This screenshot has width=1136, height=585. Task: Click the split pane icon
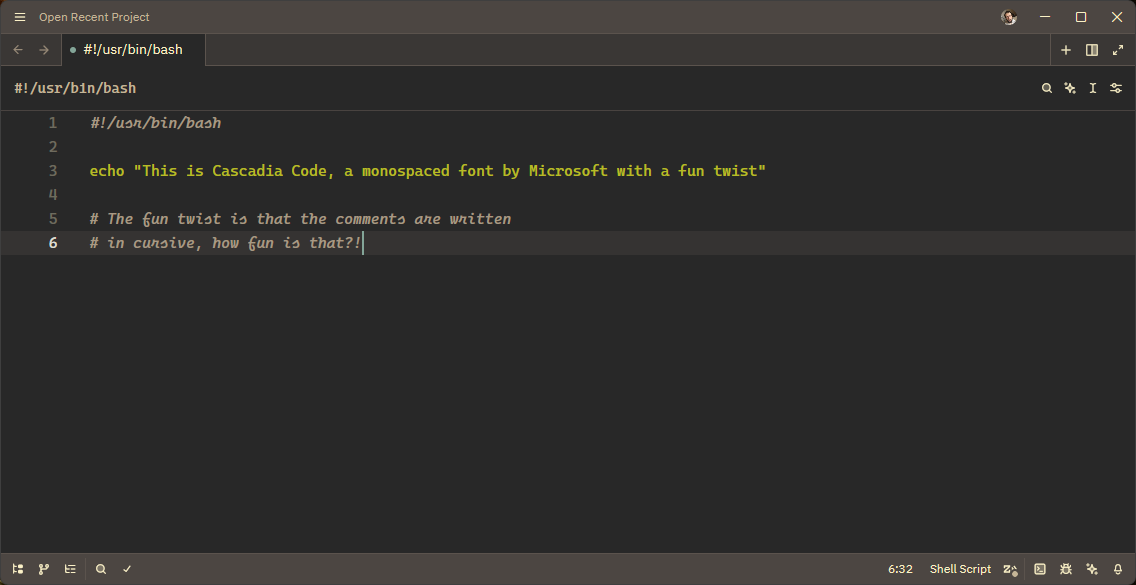coord(1092,49)
